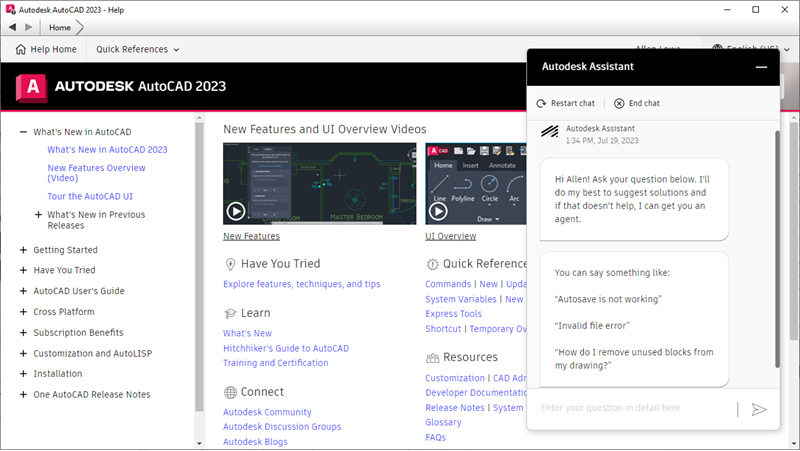The height and width of the screenshot is (451, 800).
Task: Click the Learn graduation cap icon
Action: [230, 313]
